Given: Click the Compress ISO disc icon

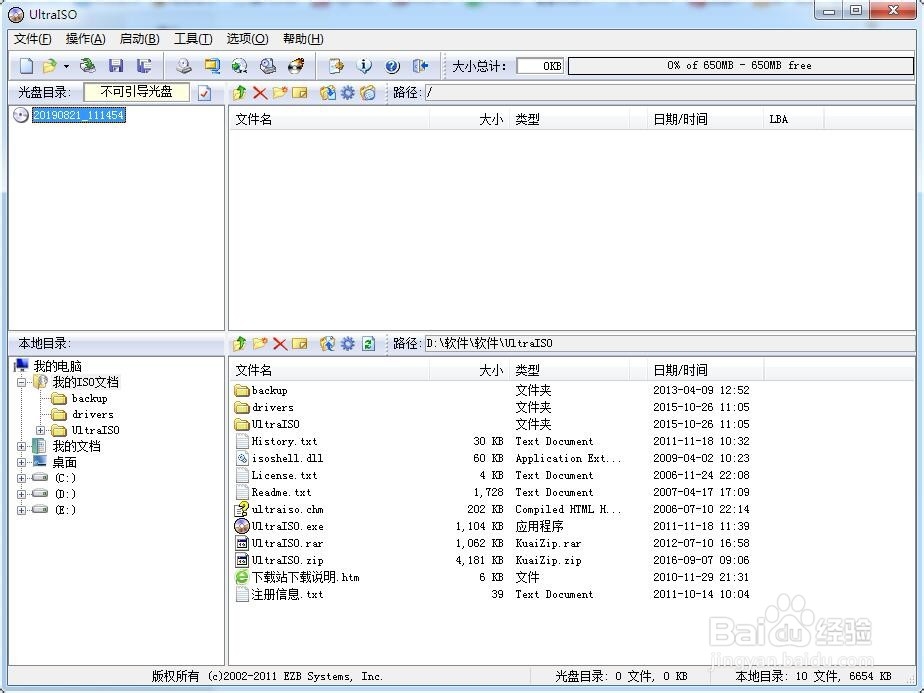Looking at the screenshot, I should [x=239, y=65].
